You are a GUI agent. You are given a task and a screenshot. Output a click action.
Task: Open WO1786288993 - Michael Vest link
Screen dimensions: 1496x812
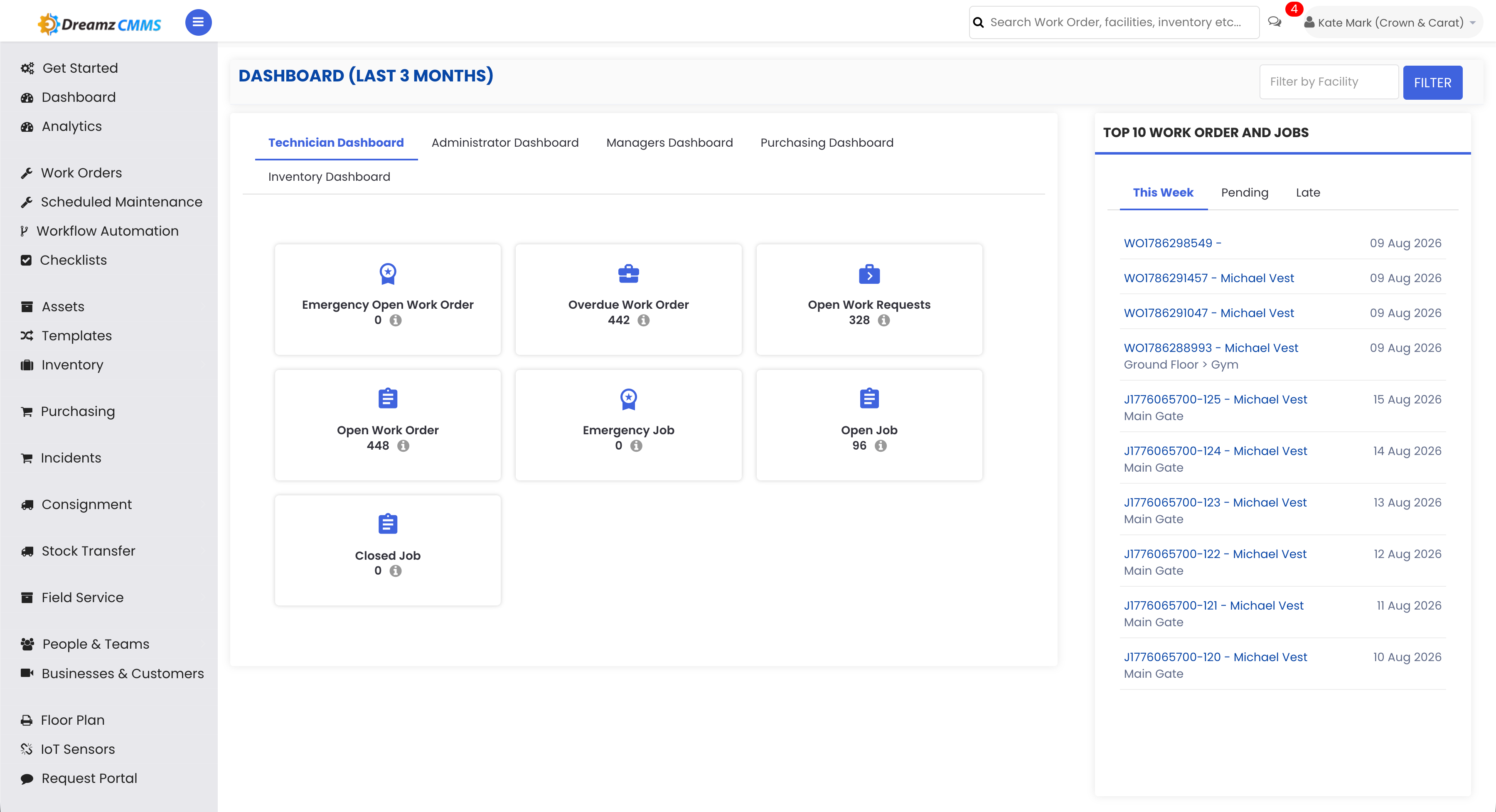(1211, 348)
